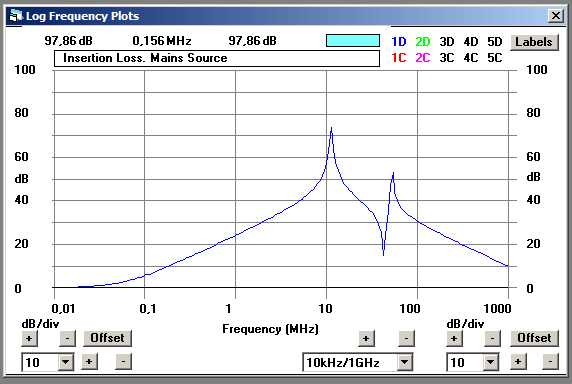The height and width of the screenshot is (384, 572).
Task: Open the right dB/div dropdown arrow
Action: pos(491,362)
